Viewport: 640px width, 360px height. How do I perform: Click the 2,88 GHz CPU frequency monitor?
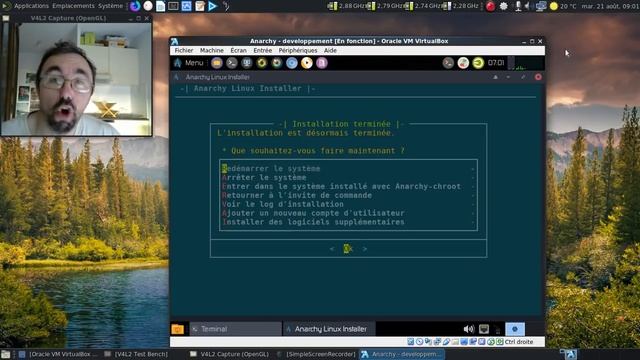[x=347, y=6]
